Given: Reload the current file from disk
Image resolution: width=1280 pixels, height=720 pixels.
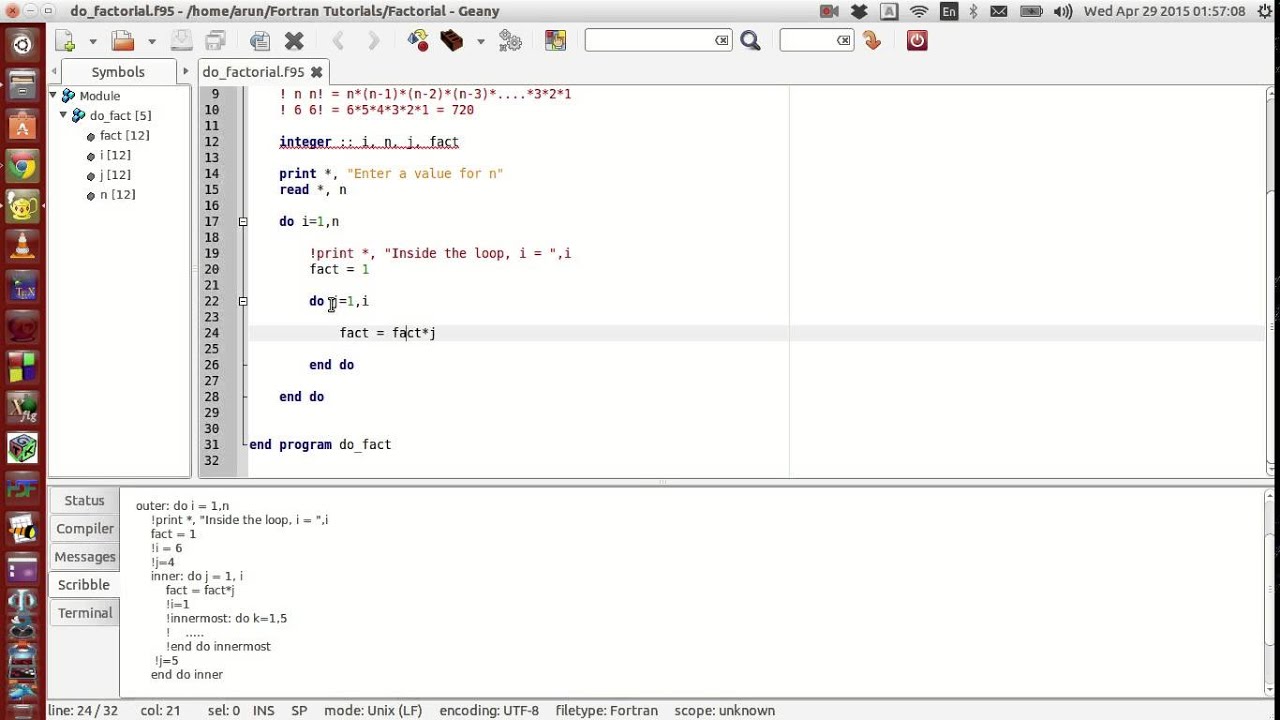Looking at the screenshot, I should (x=260, y=41).
